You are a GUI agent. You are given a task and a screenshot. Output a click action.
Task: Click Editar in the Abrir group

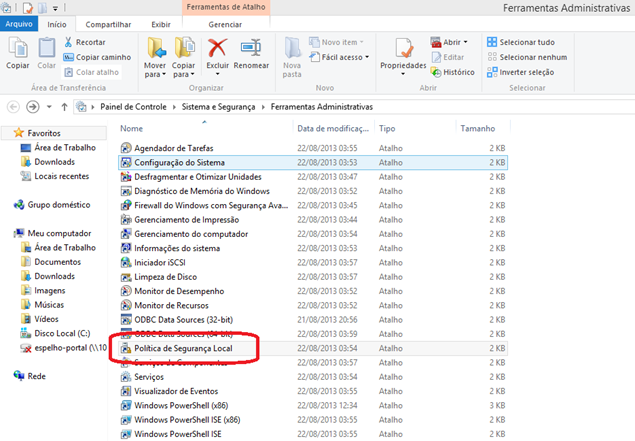[448, 57]
